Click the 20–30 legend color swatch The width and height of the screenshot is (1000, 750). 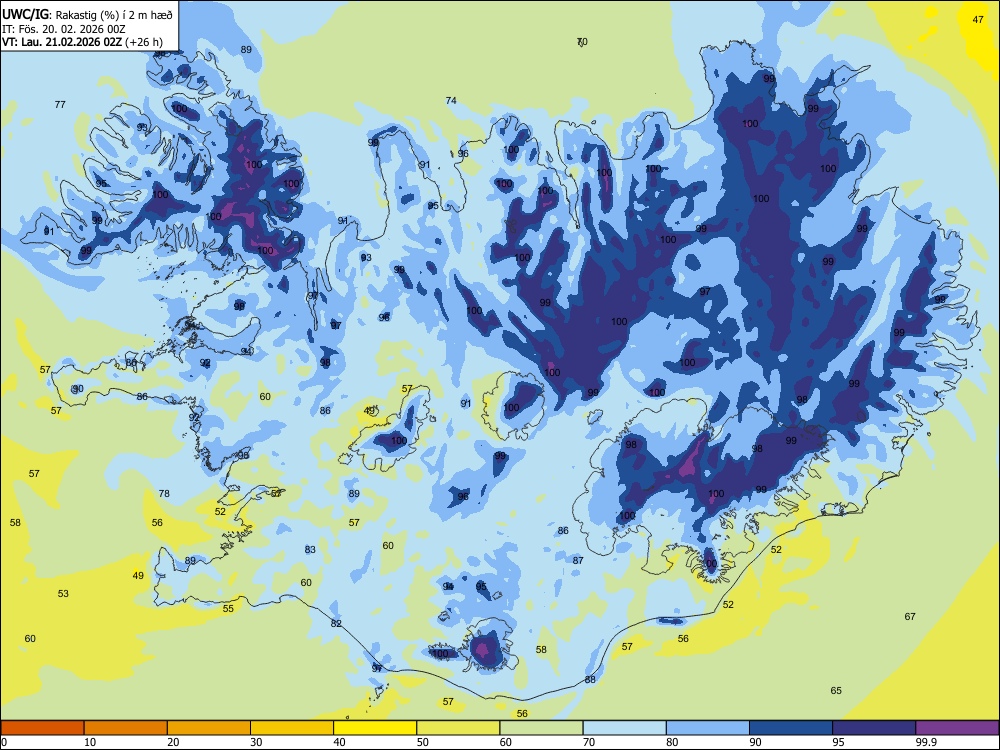(x=209, y=728)
